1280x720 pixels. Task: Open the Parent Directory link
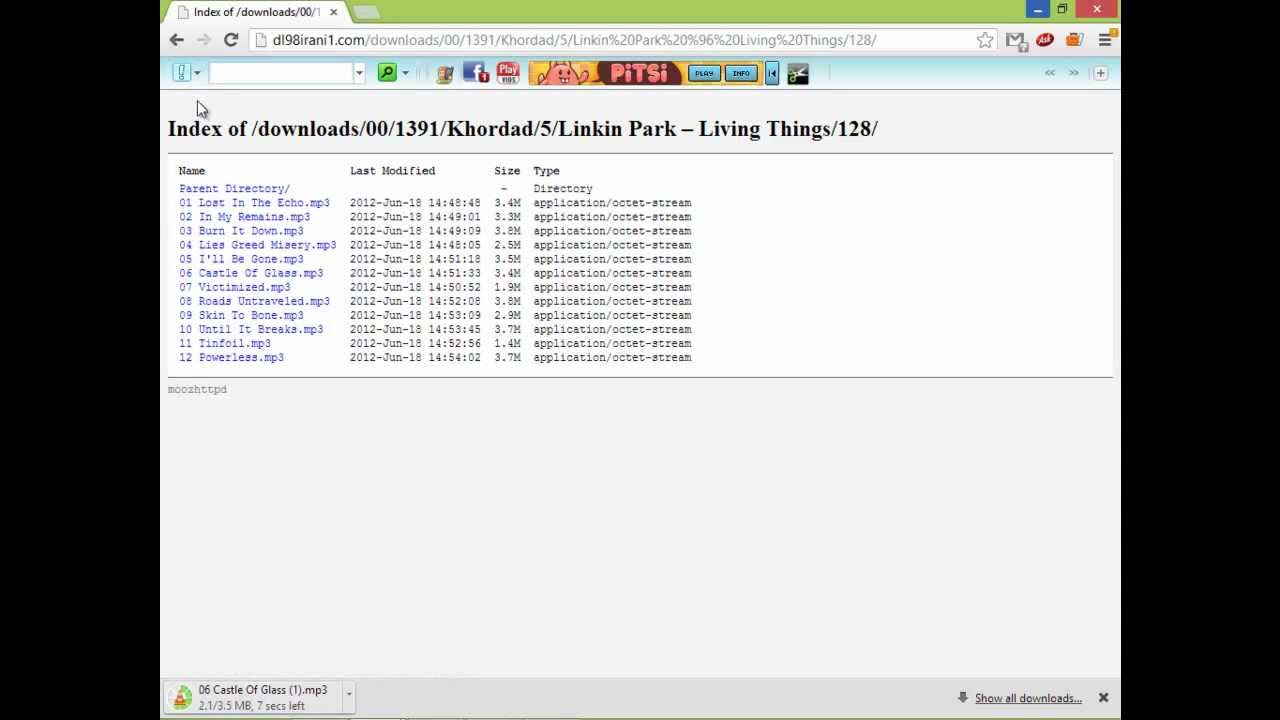234,188
